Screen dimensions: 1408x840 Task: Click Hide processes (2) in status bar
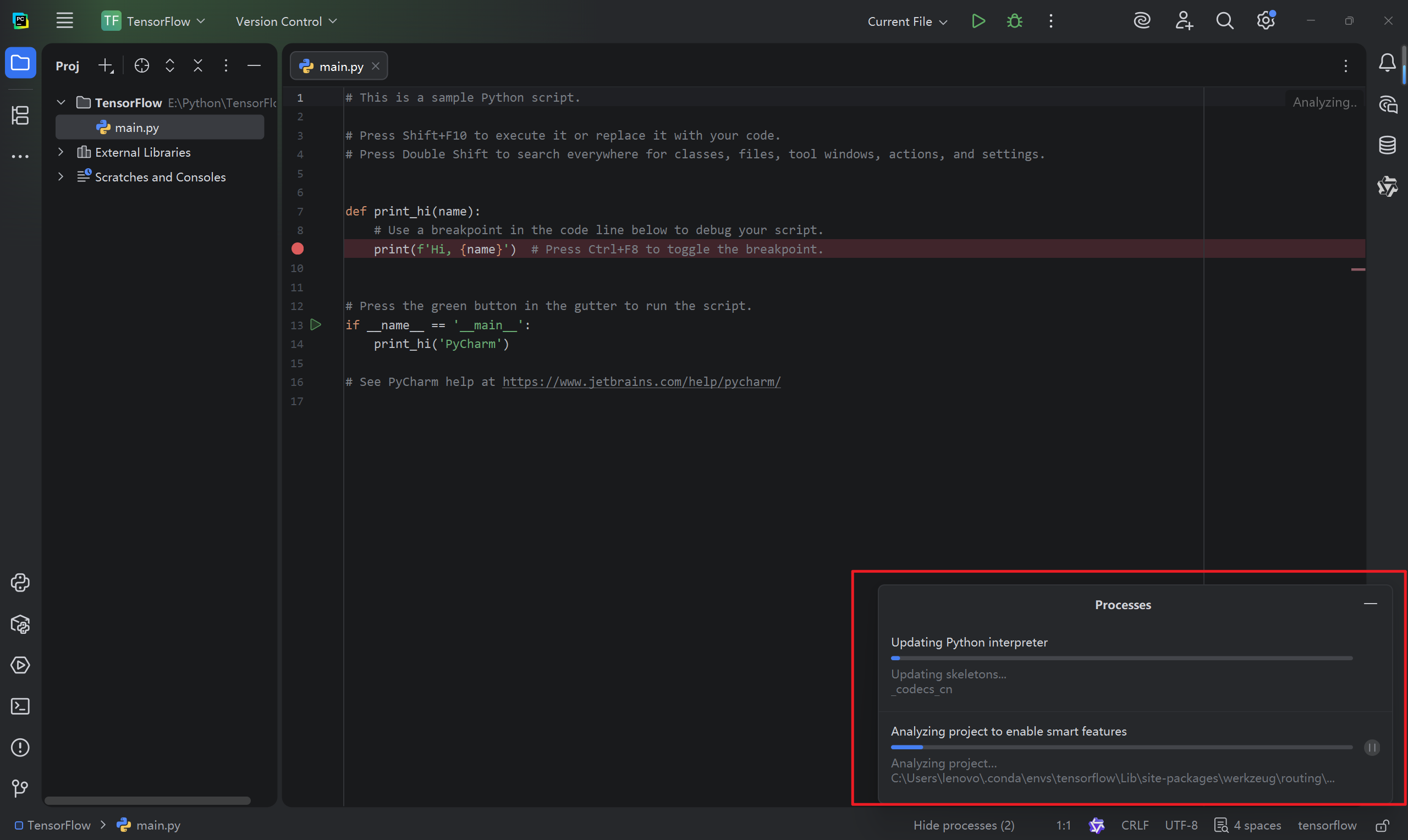tap(964, 825)
